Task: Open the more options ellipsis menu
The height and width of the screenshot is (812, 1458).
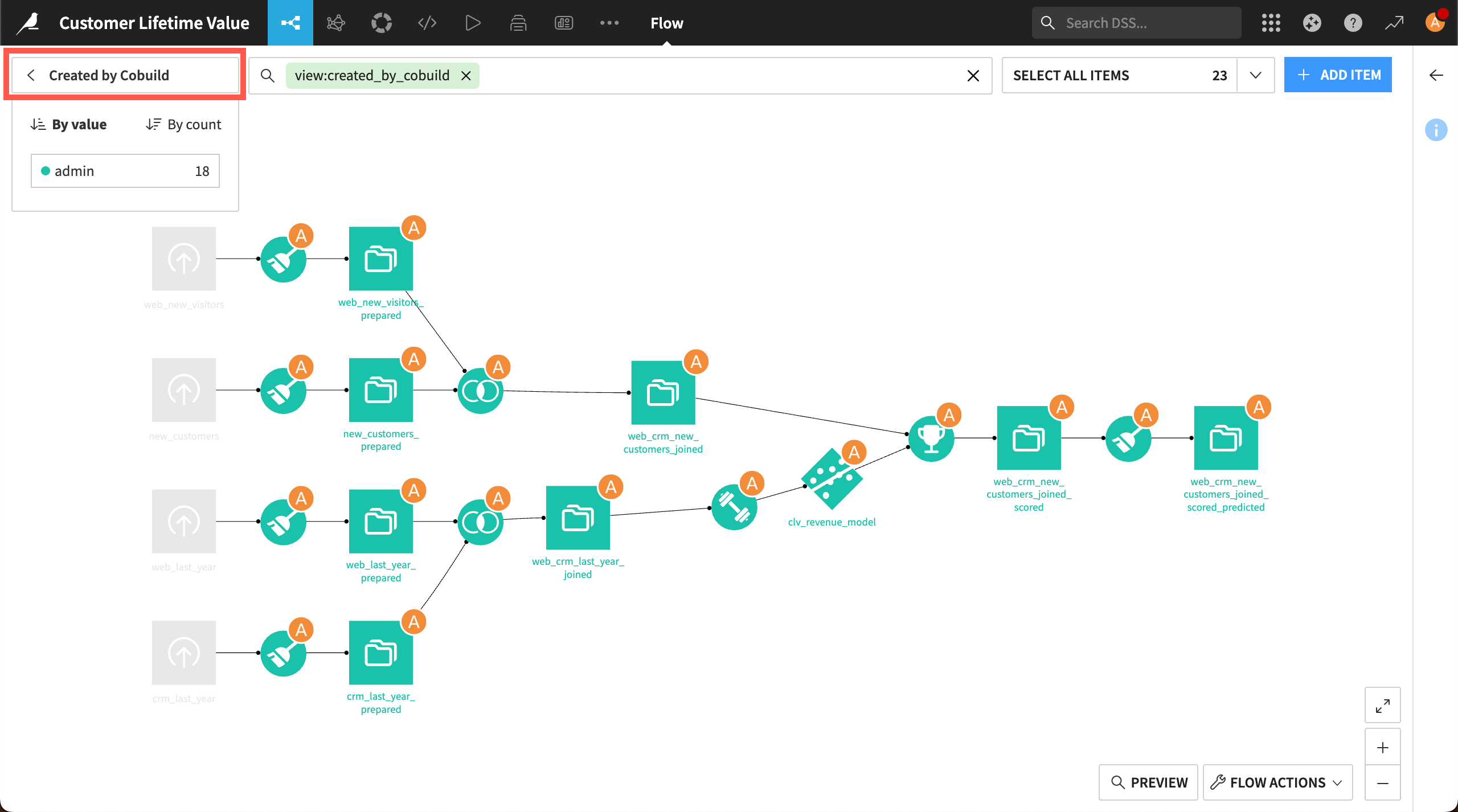Action: point(609,23)
